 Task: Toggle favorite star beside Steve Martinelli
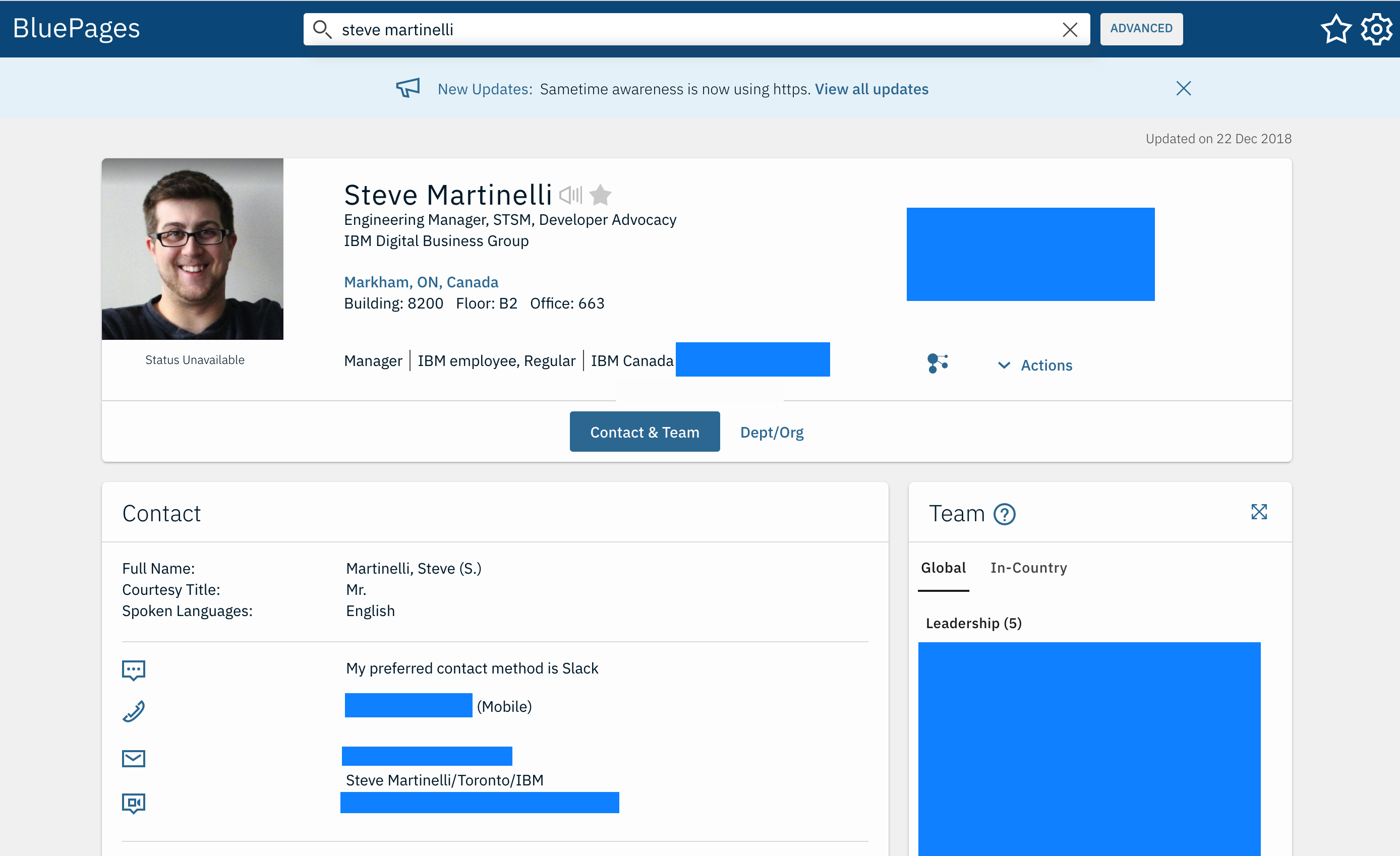click(x=600, y=195)
